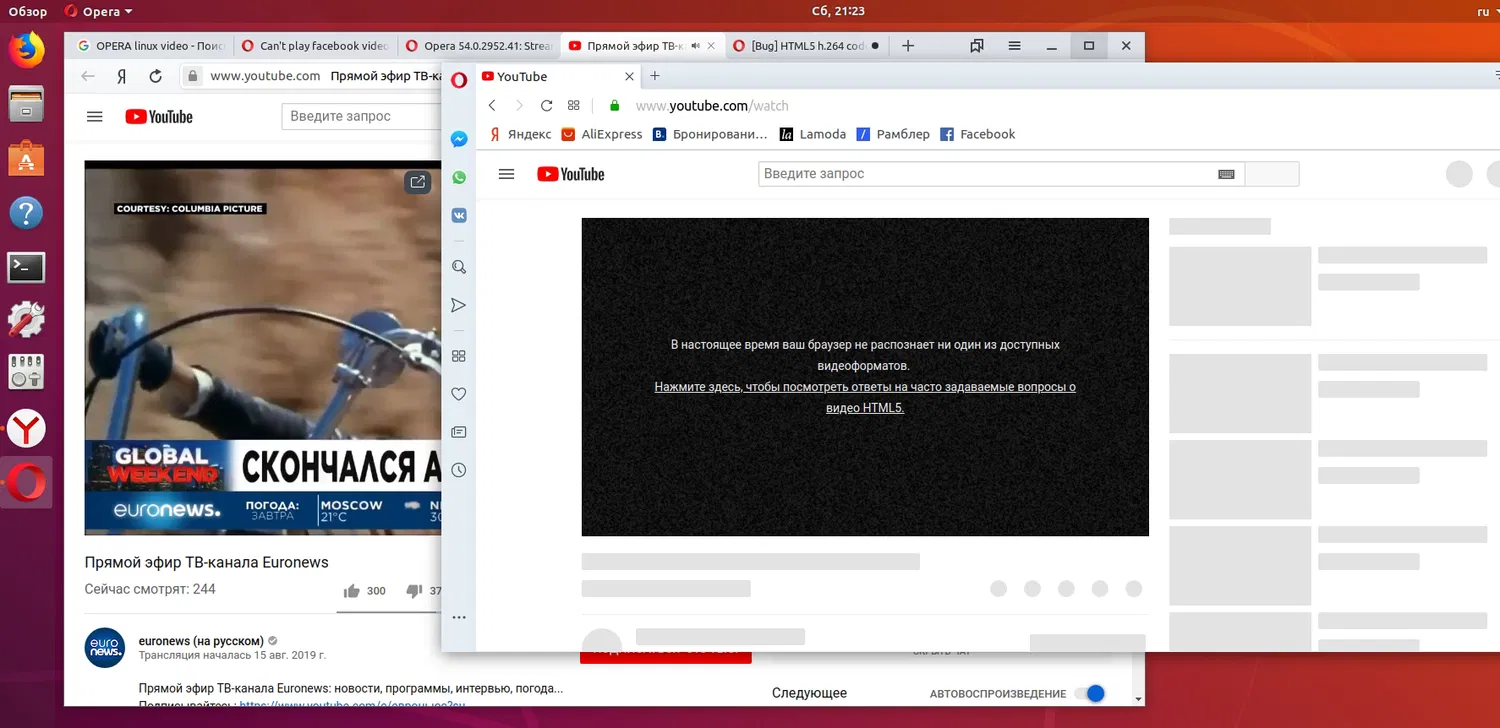Open start page grid icon in Opera toolbar

coord(574,105)
